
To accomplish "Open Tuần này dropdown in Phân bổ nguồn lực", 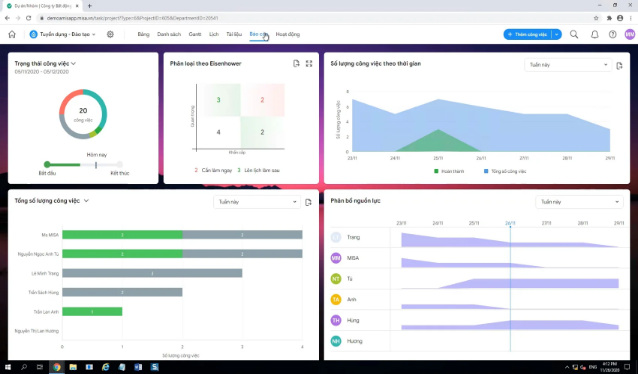I will pos(579,202).
